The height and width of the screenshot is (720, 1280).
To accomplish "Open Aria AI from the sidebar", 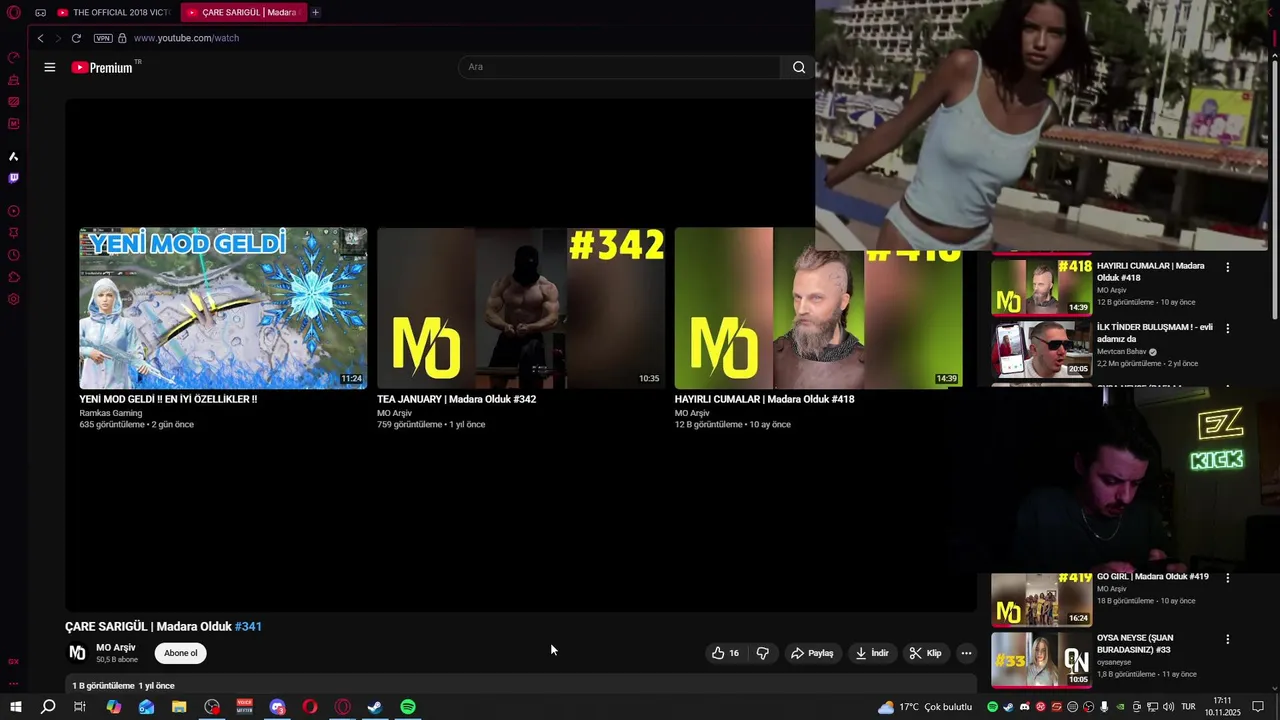I will tap(14, 157).
